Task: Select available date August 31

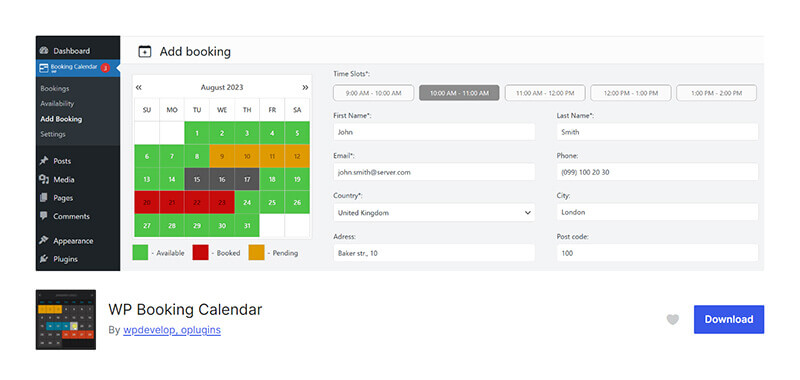Action: pyautogui.click(x=247, y=225)
